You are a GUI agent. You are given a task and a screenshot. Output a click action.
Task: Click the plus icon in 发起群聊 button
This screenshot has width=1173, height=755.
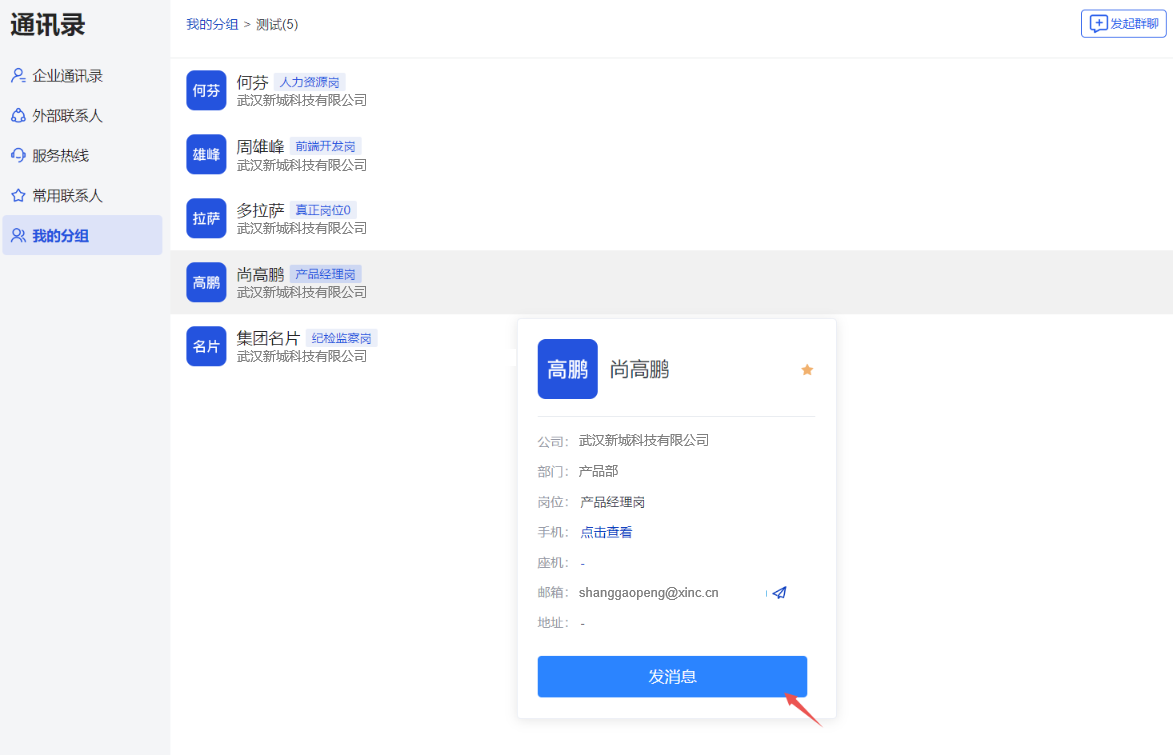(x=1097, y=24)
